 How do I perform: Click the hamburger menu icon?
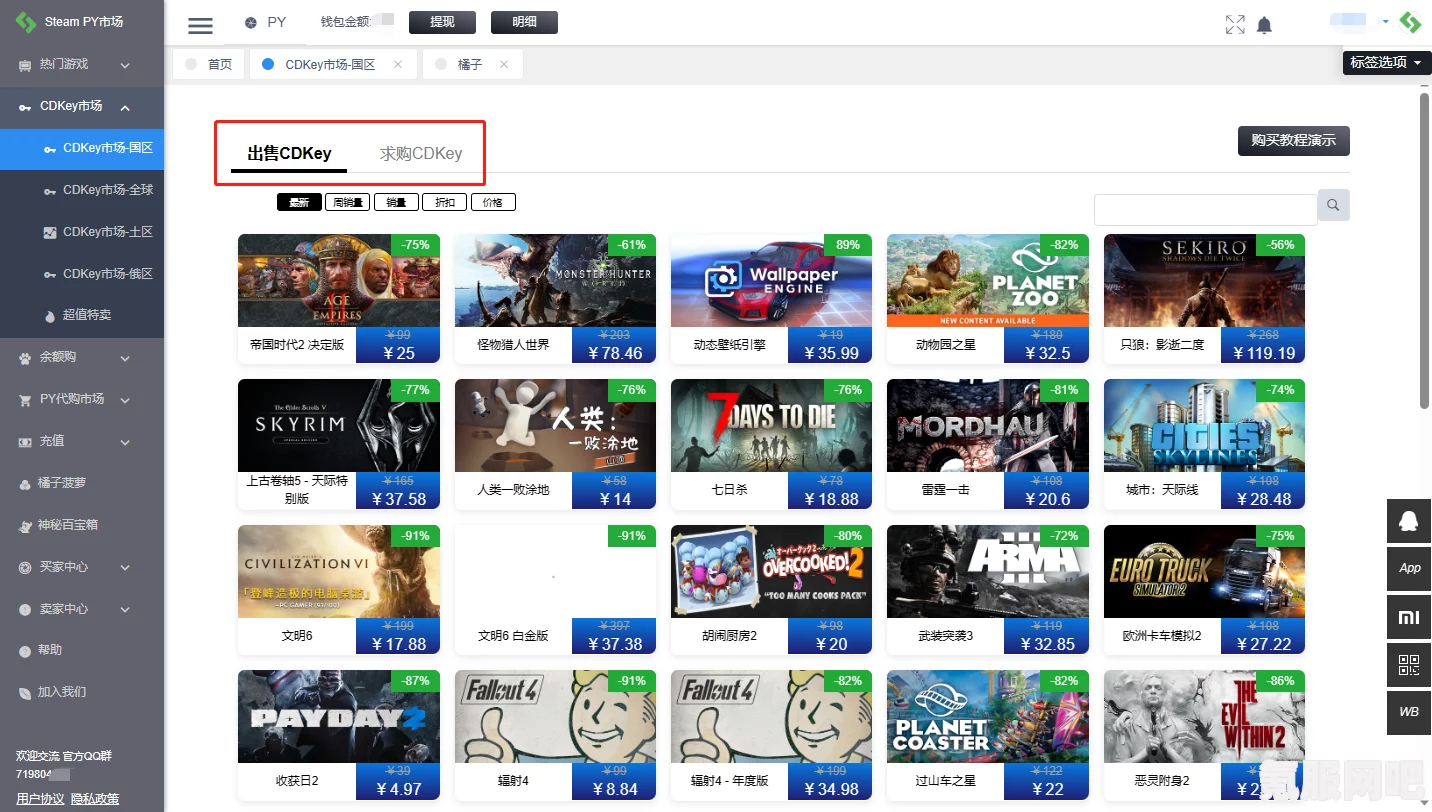tap(201, 26)
